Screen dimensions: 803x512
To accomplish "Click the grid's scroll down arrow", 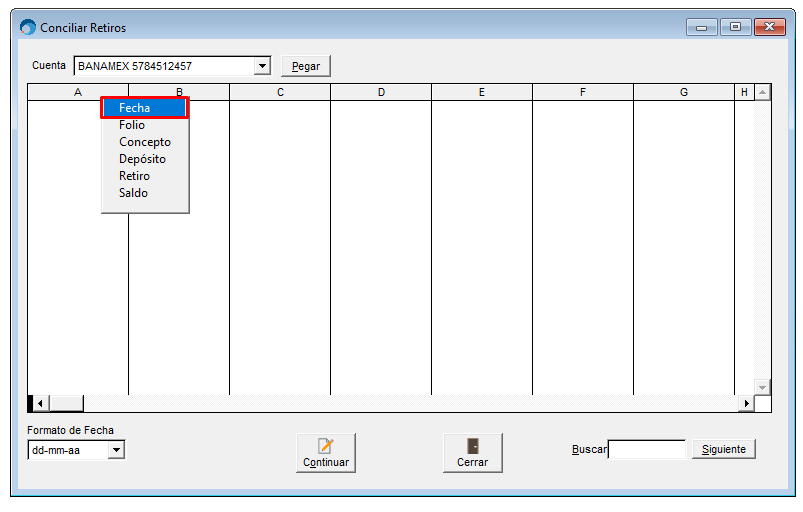I will point(763,388).
